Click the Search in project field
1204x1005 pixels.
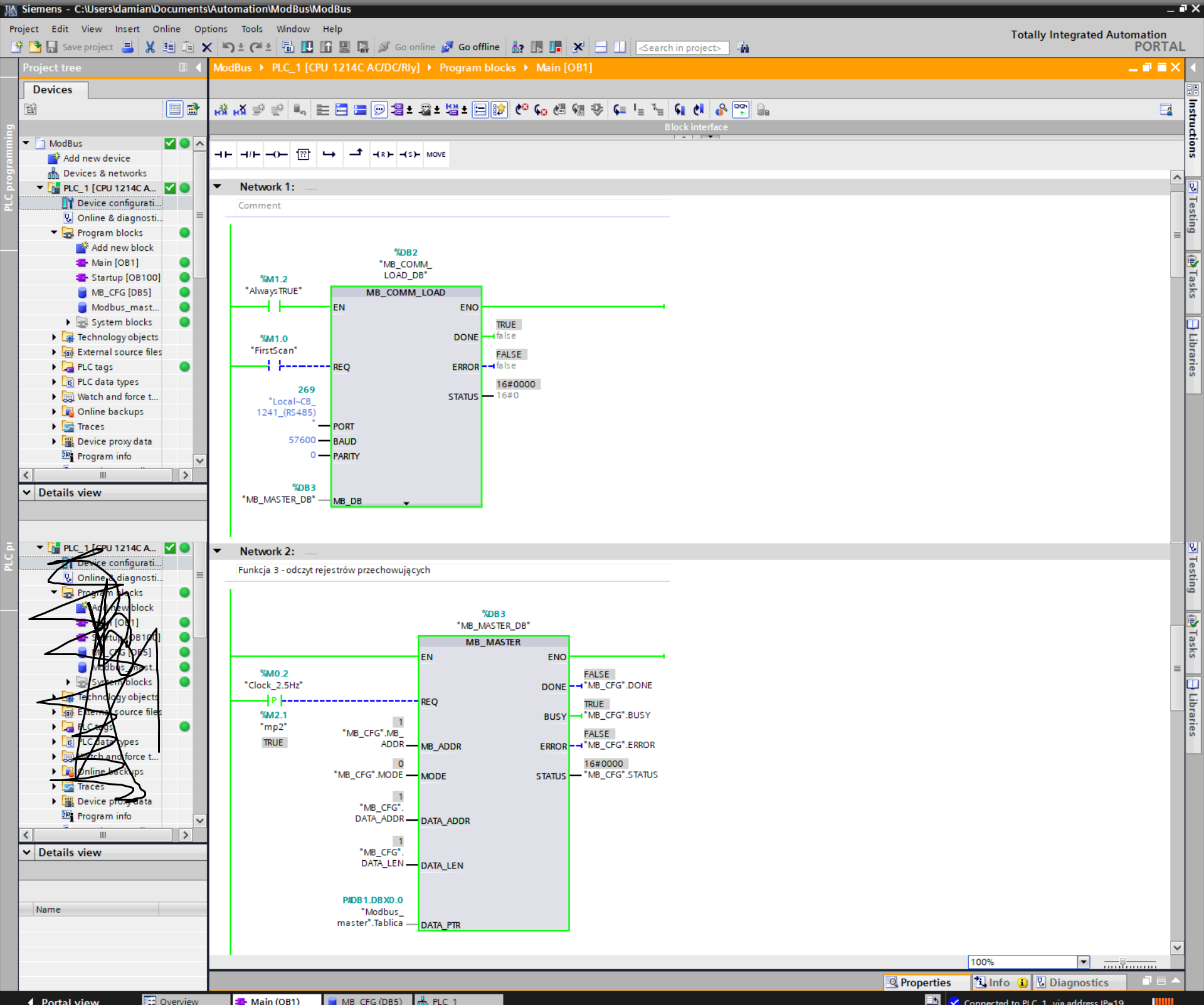[x=682, y=47]
